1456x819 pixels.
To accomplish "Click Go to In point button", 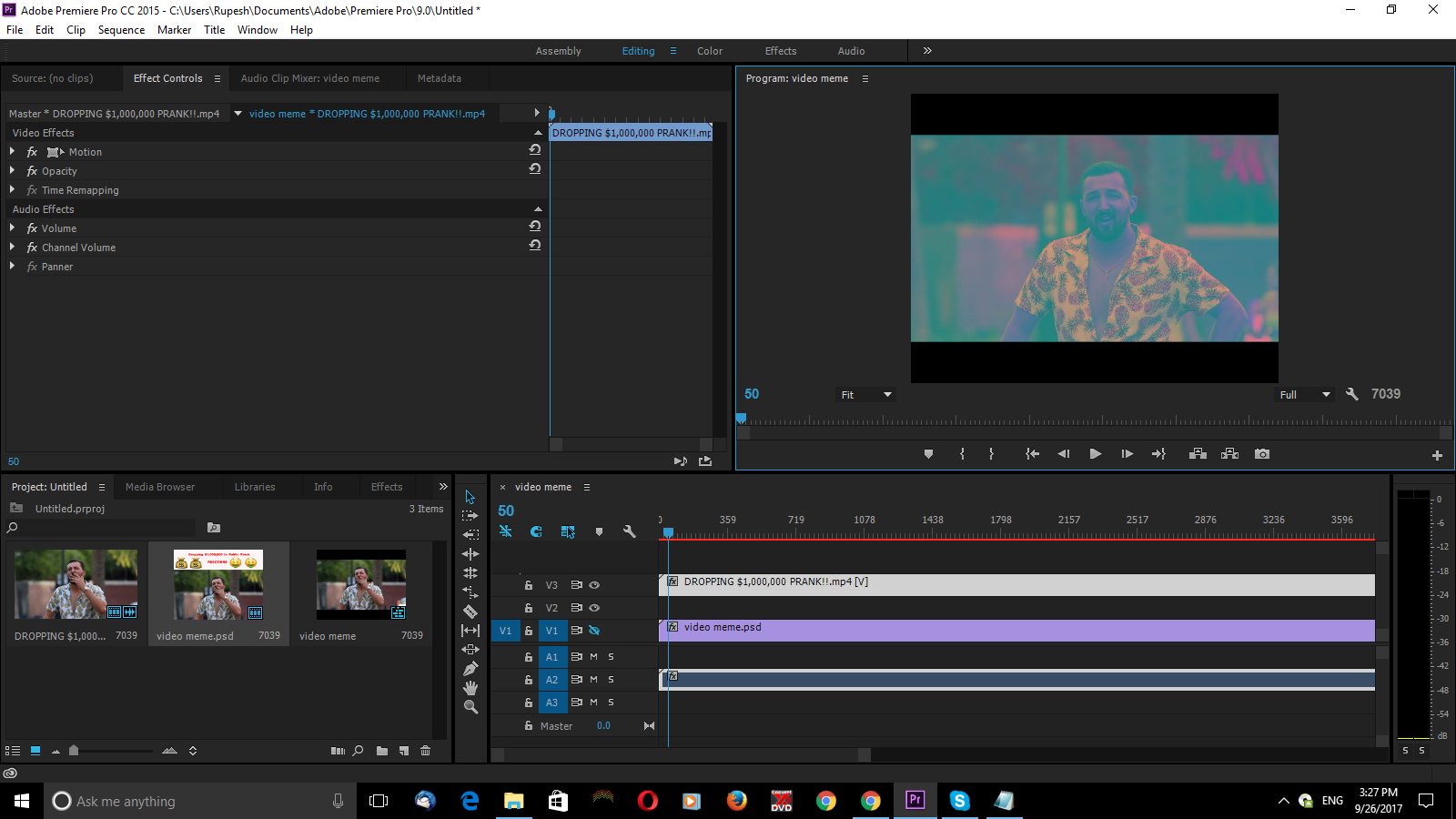I will (x=1032, y=454).
